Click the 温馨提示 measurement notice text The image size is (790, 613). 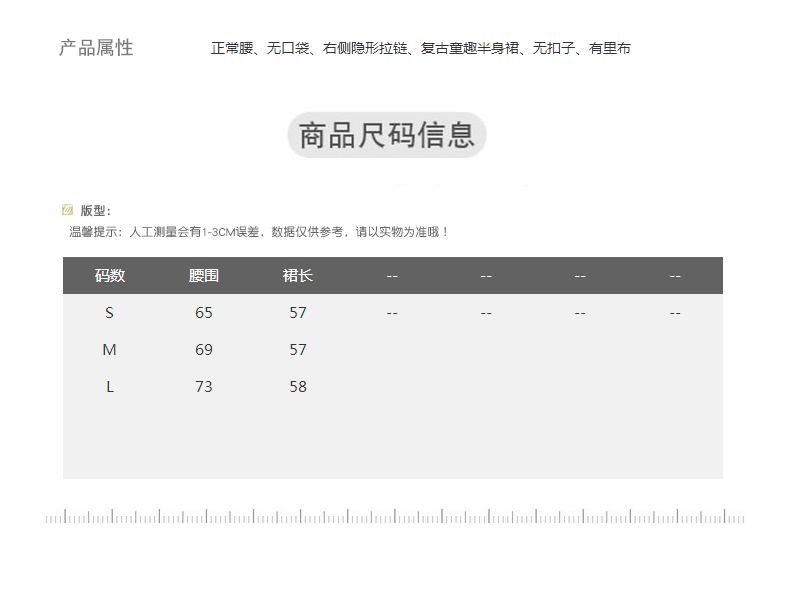259,232
